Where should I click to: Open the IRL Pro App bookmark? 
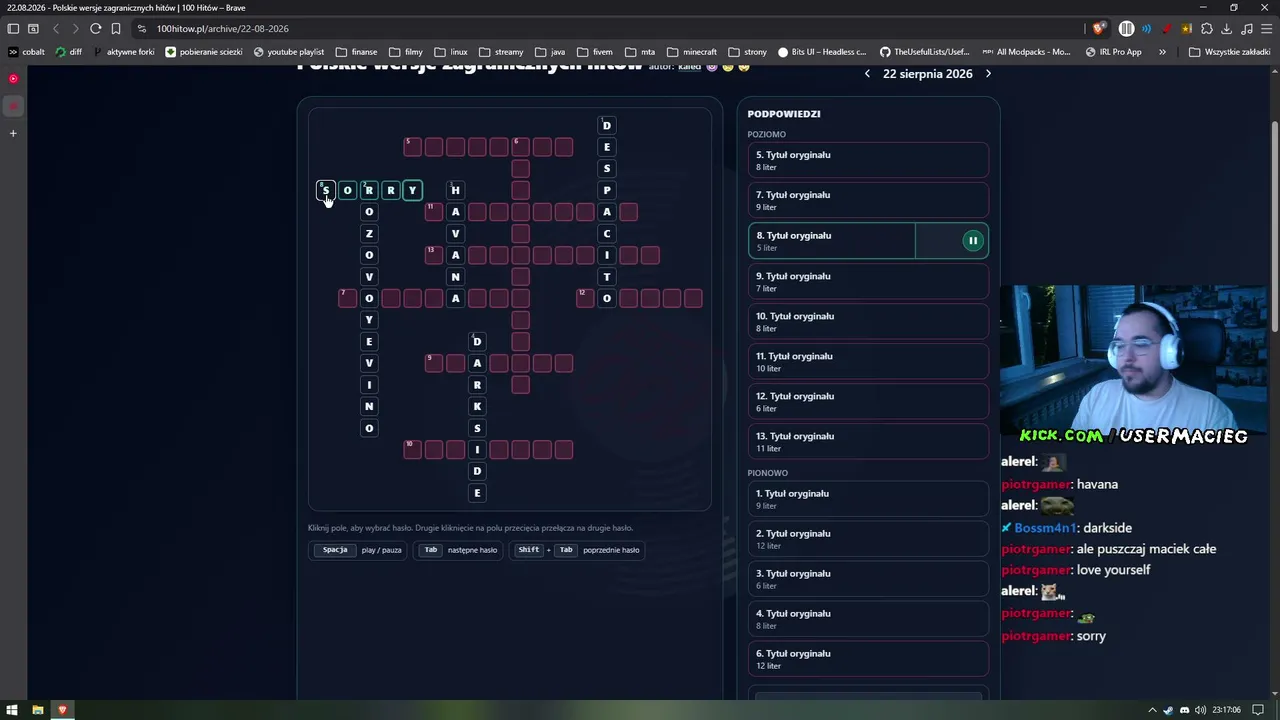[1113, 52]
